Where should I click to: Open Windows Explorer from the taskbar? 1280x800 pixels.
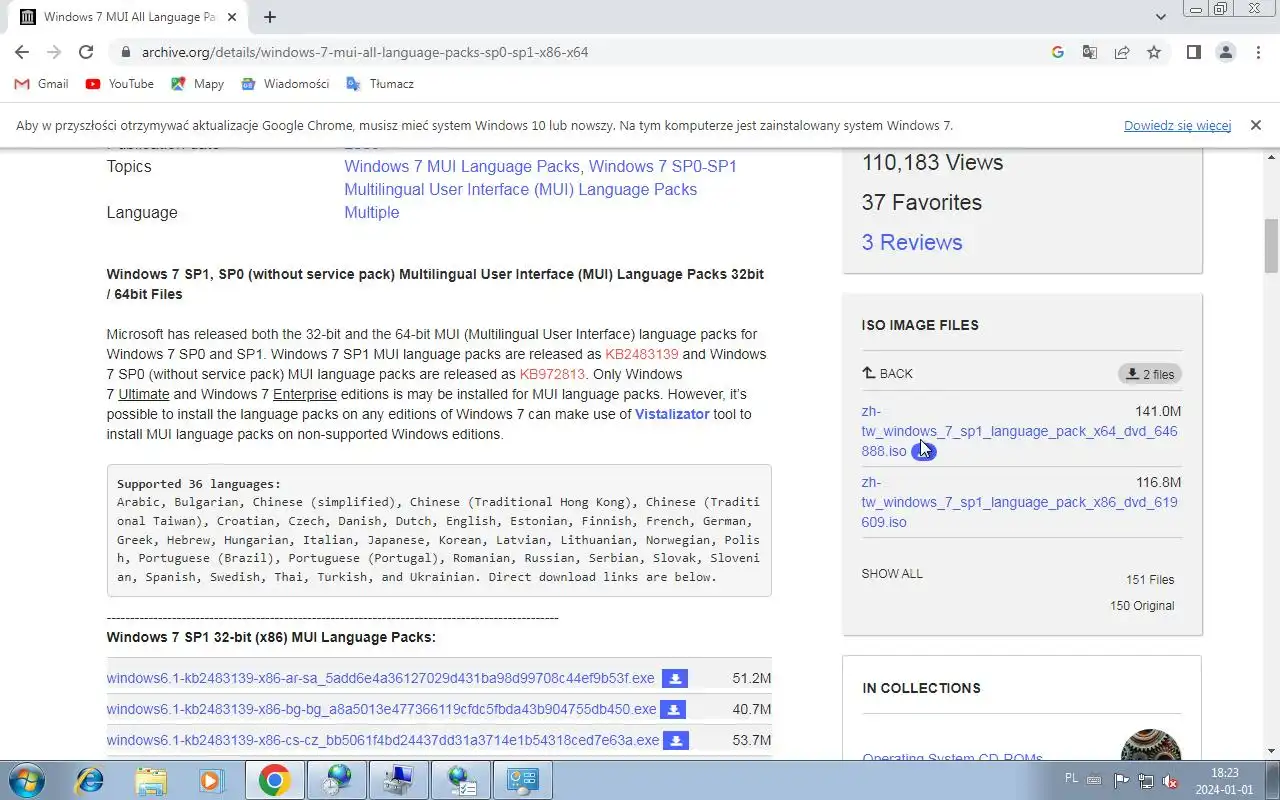pos(151,780)
